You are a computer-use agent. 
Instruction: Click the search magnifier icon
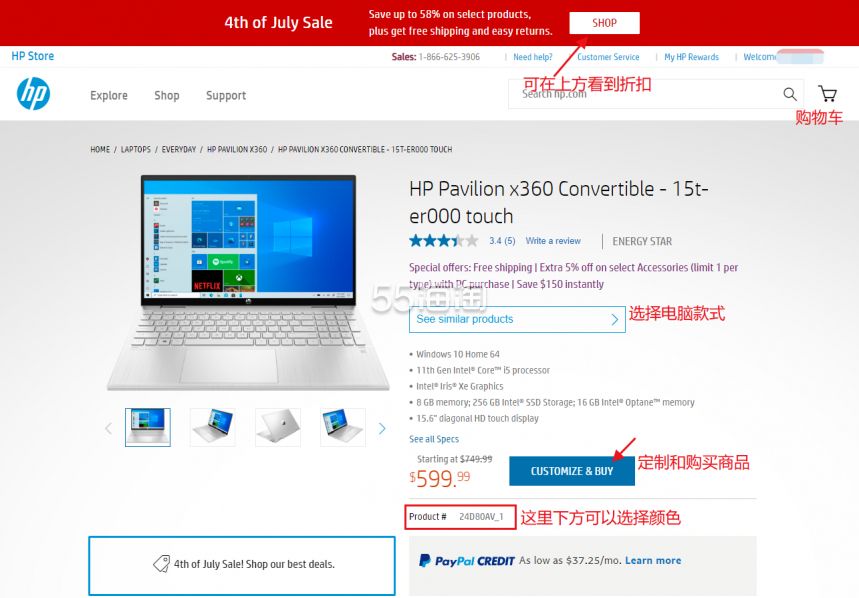(789, 94)
